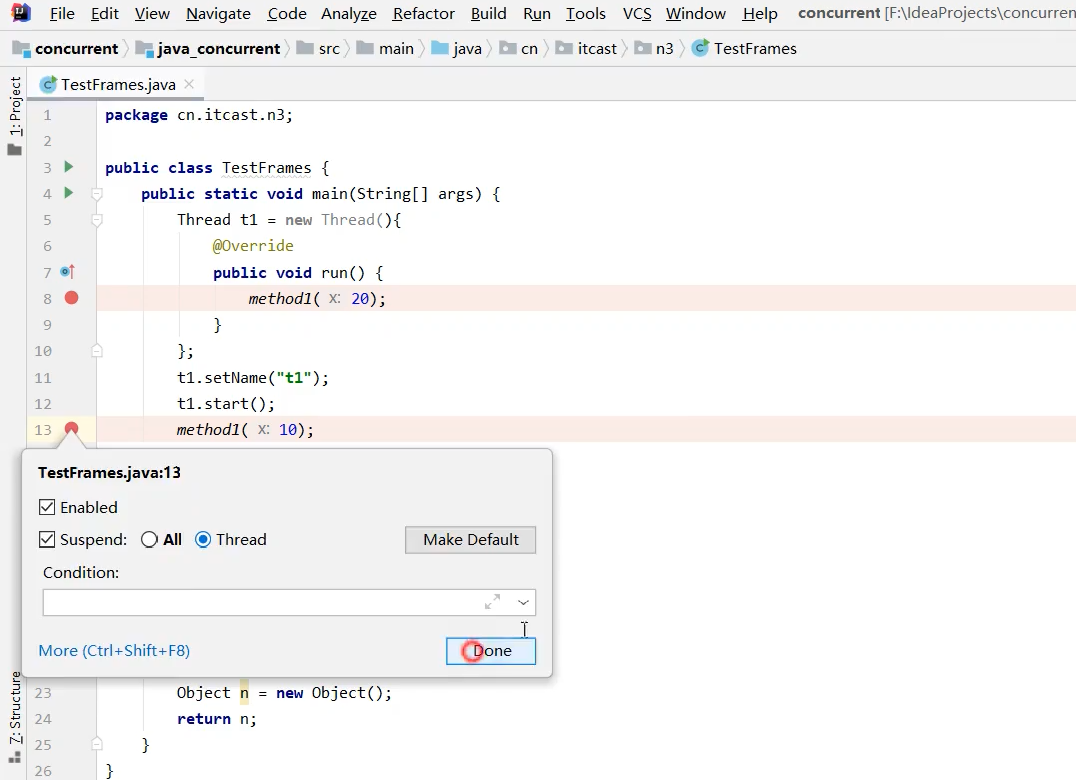Click the t1.start() code line
Viewport: 1076px width, 780px height.
(x=225, y=403)
